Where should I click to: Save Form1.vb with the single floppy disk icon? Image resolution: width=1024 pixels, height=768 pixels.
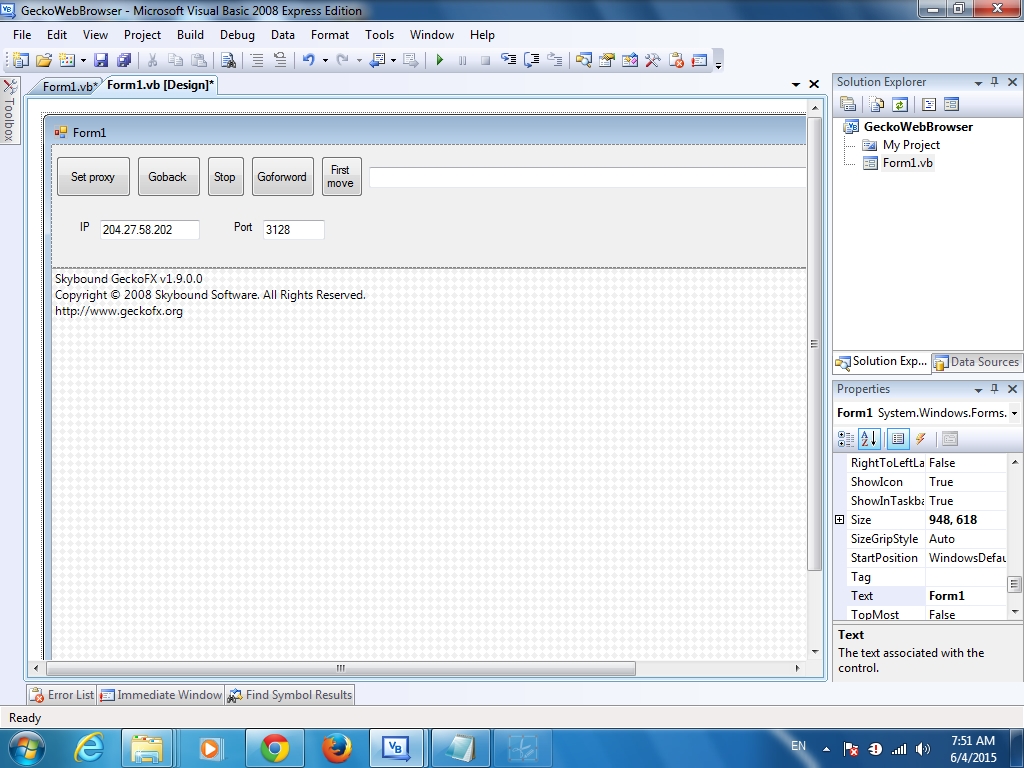point(101,60)
